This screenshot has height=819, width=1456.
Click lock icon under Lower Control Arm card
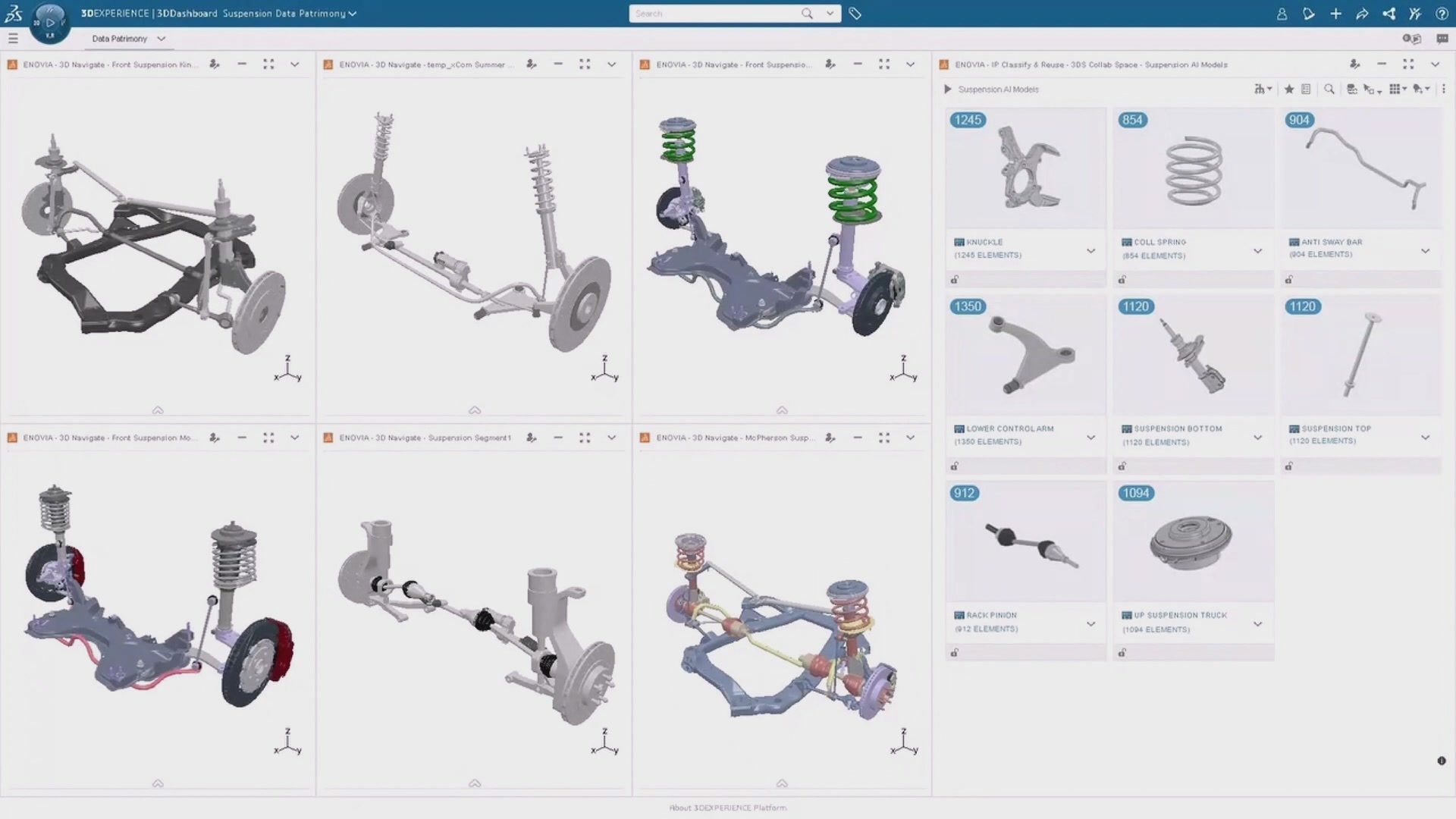[x=955, y=466]
